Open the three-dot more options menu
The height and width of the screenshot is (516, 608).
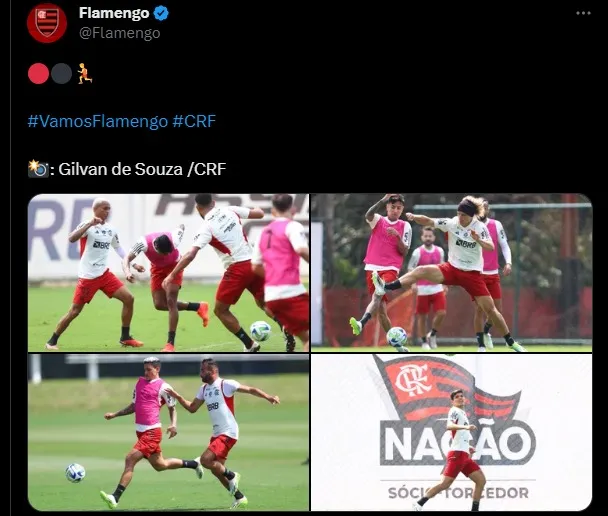click(x=583, y=13)
